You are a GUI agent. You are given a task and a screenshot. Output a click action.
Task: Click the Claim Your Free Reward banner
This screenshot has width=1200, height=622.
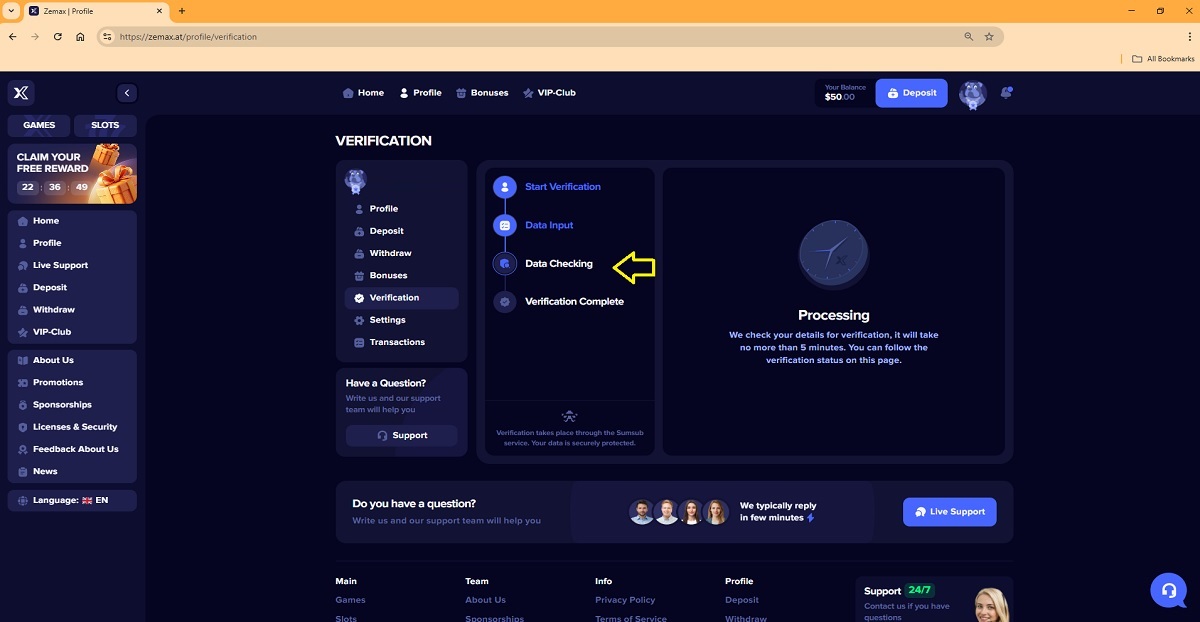coord(72,173)
